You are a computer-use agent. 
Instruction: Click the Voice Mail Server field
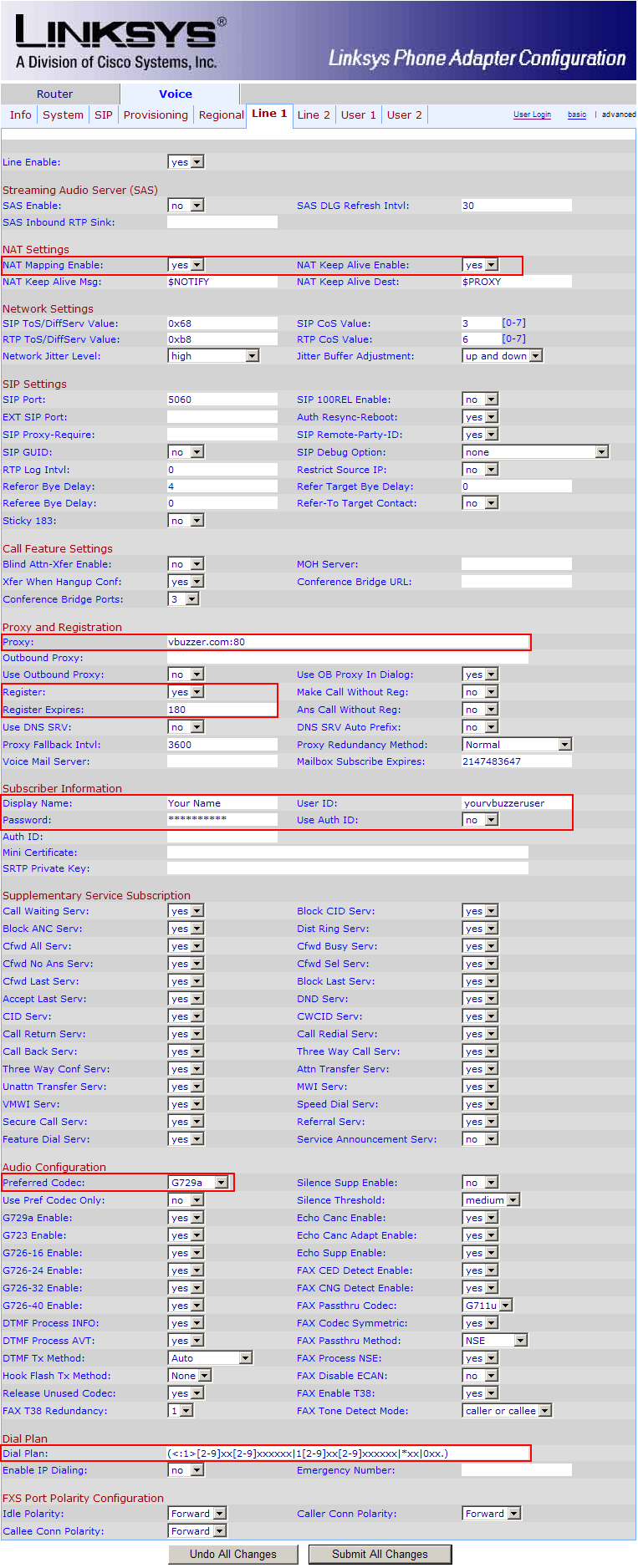pyautogui.click(x=222, y=761)
